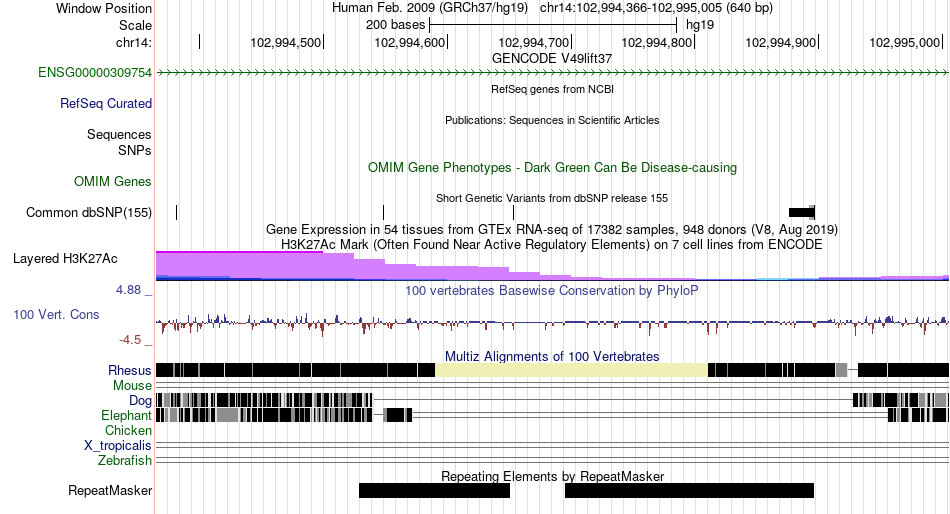Select the Common dbSNP(155) track label
950x514 pixels.
pos(89,213)
